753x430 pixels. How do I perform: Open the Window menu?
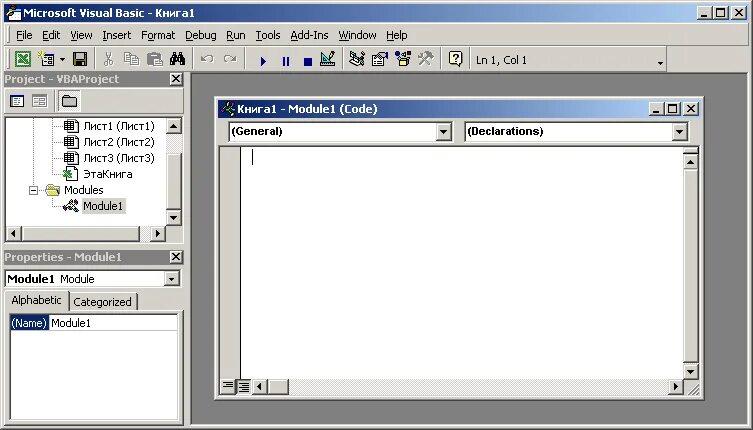357,36
